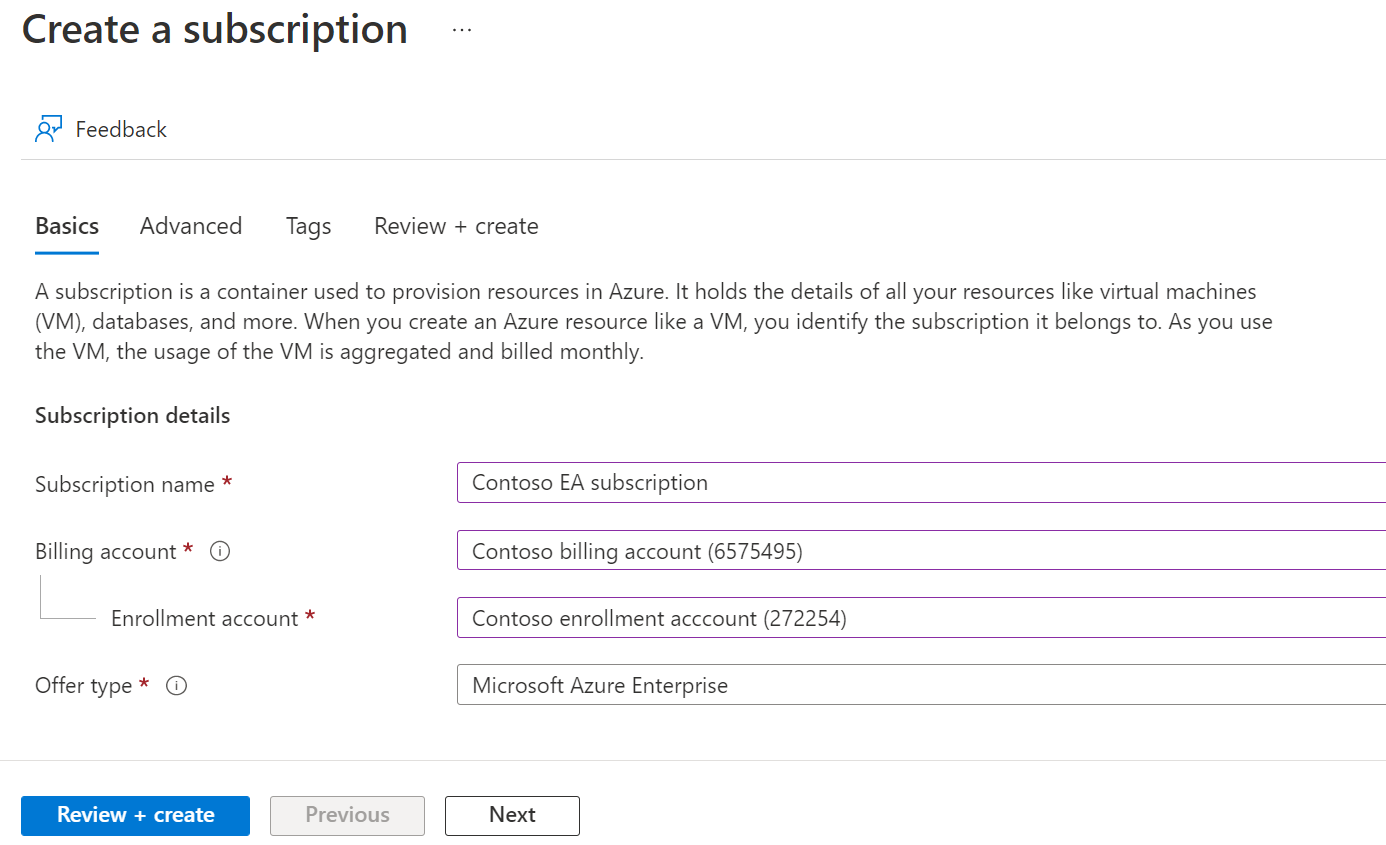1386x845 pixels.
Task: Click the Offer type info icon
Action: pos(176,686)
